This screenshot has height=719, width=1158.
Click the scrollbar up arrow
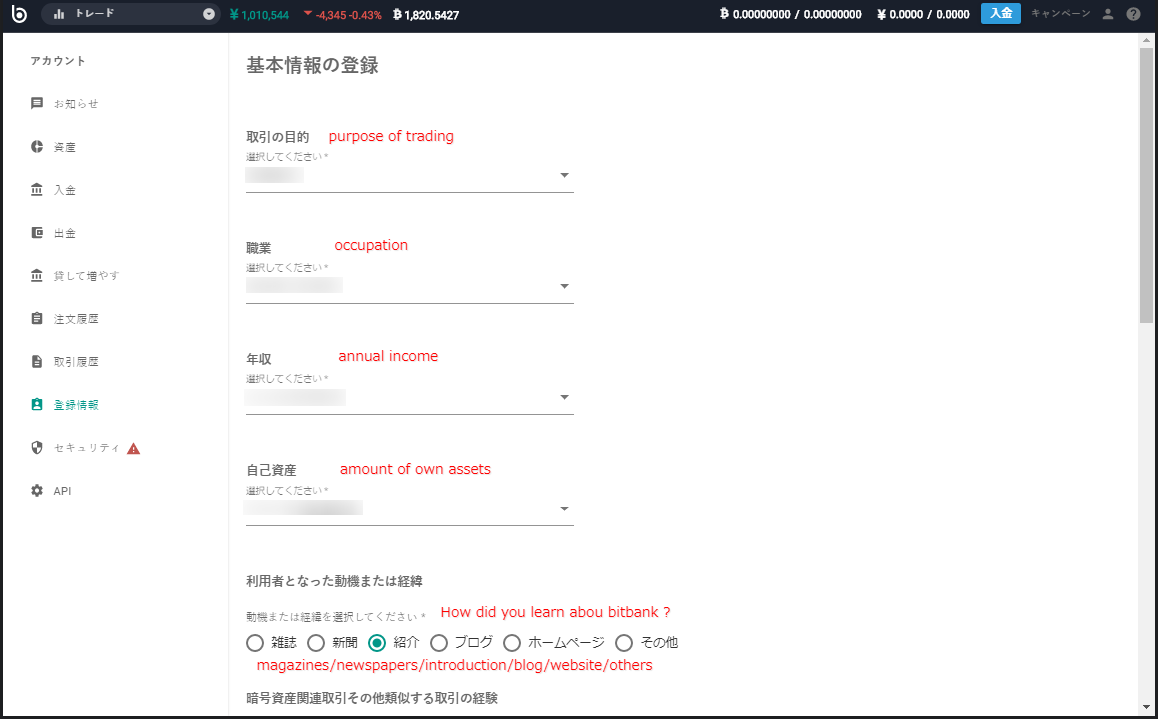[1146, 41]
